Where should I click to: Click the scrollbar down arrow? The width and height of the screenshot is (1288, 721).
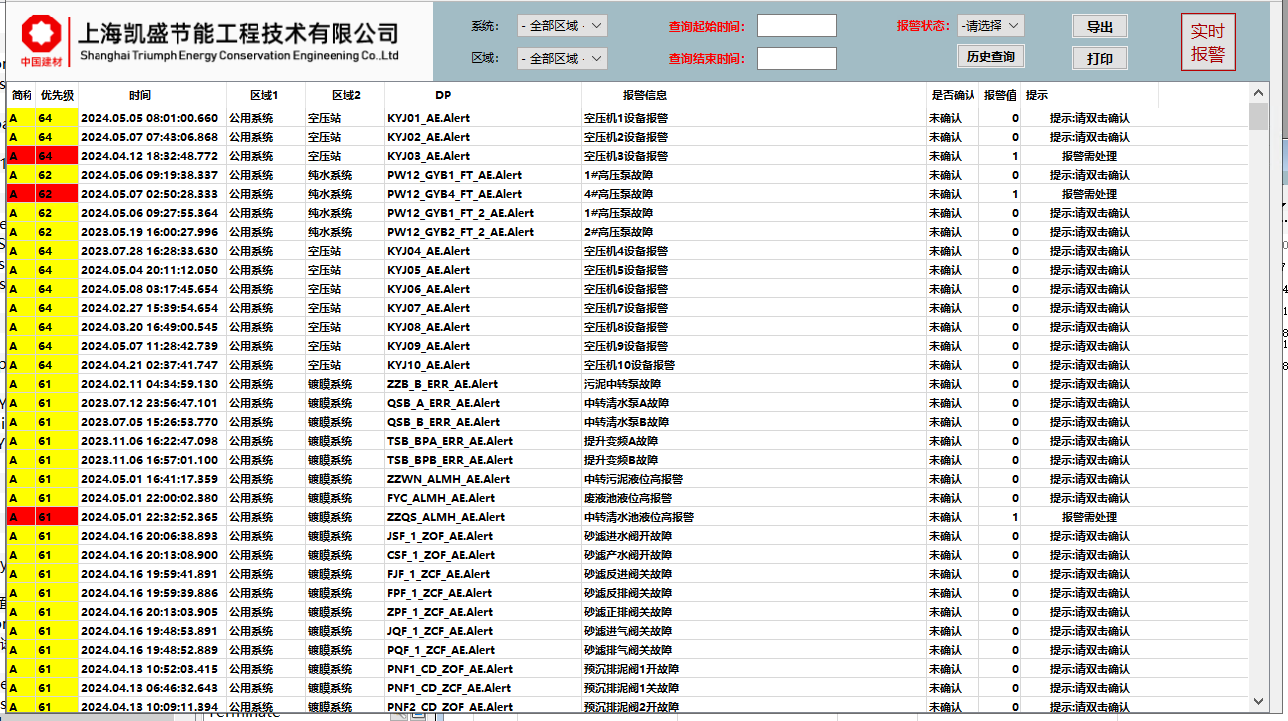pos(1258,703)
